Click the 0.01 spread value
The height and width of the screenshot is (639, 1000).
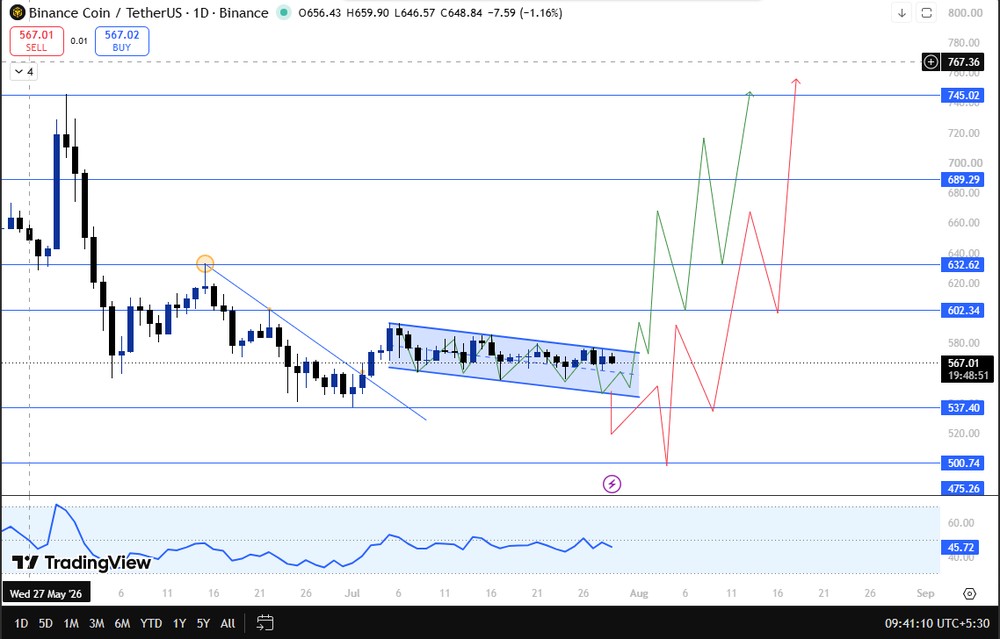79,41
